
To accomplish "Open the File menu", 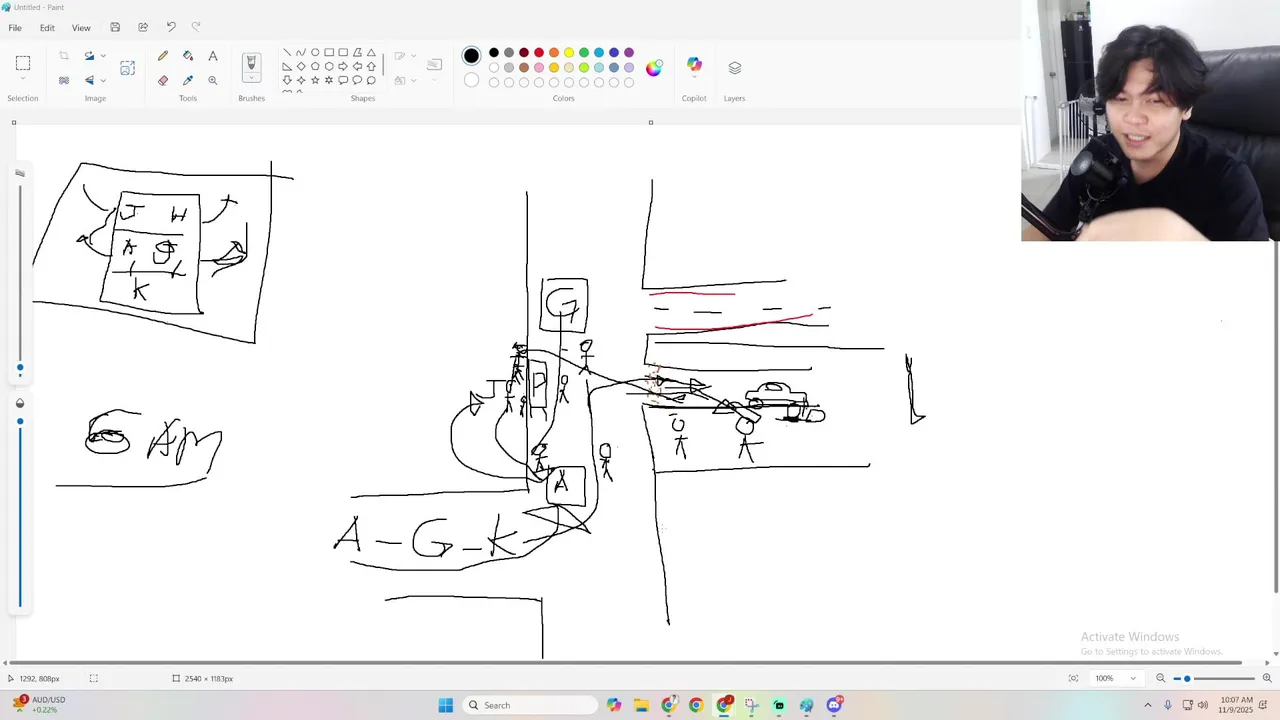I will point(15,28).
